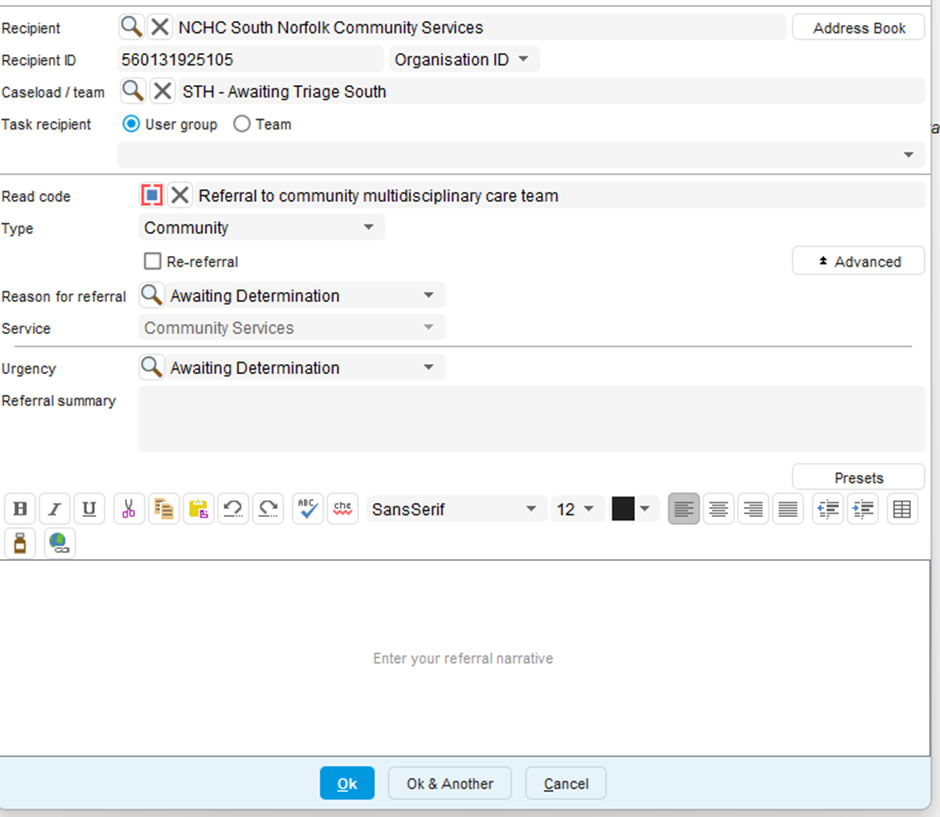940x817 pixels.
Task: Run the ABC spell check icon
Action: click(x=308, y=509)
